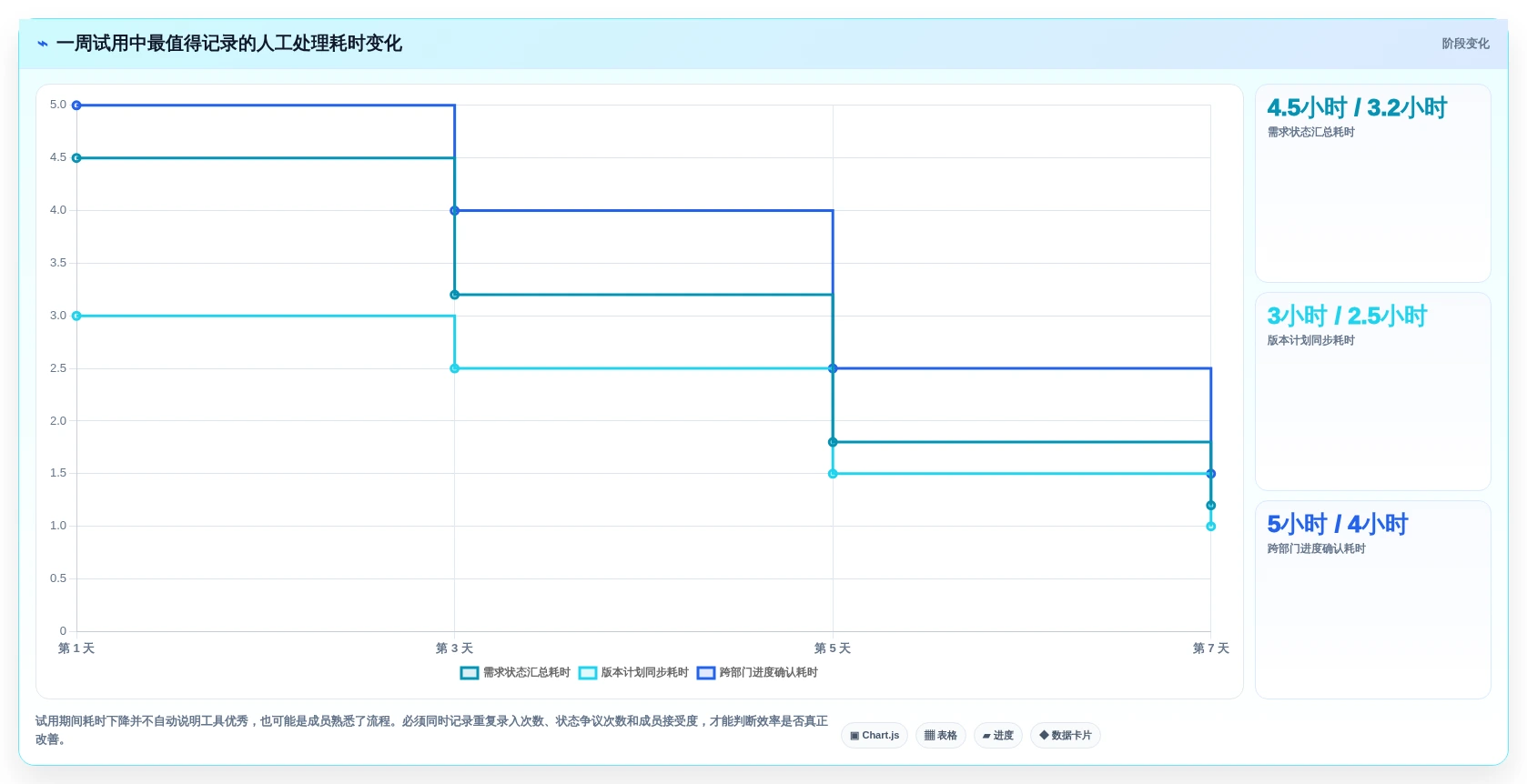This screenshot has width=1527, height=784.
Task: Click the Chart.js chip
Action: (875, 735)
